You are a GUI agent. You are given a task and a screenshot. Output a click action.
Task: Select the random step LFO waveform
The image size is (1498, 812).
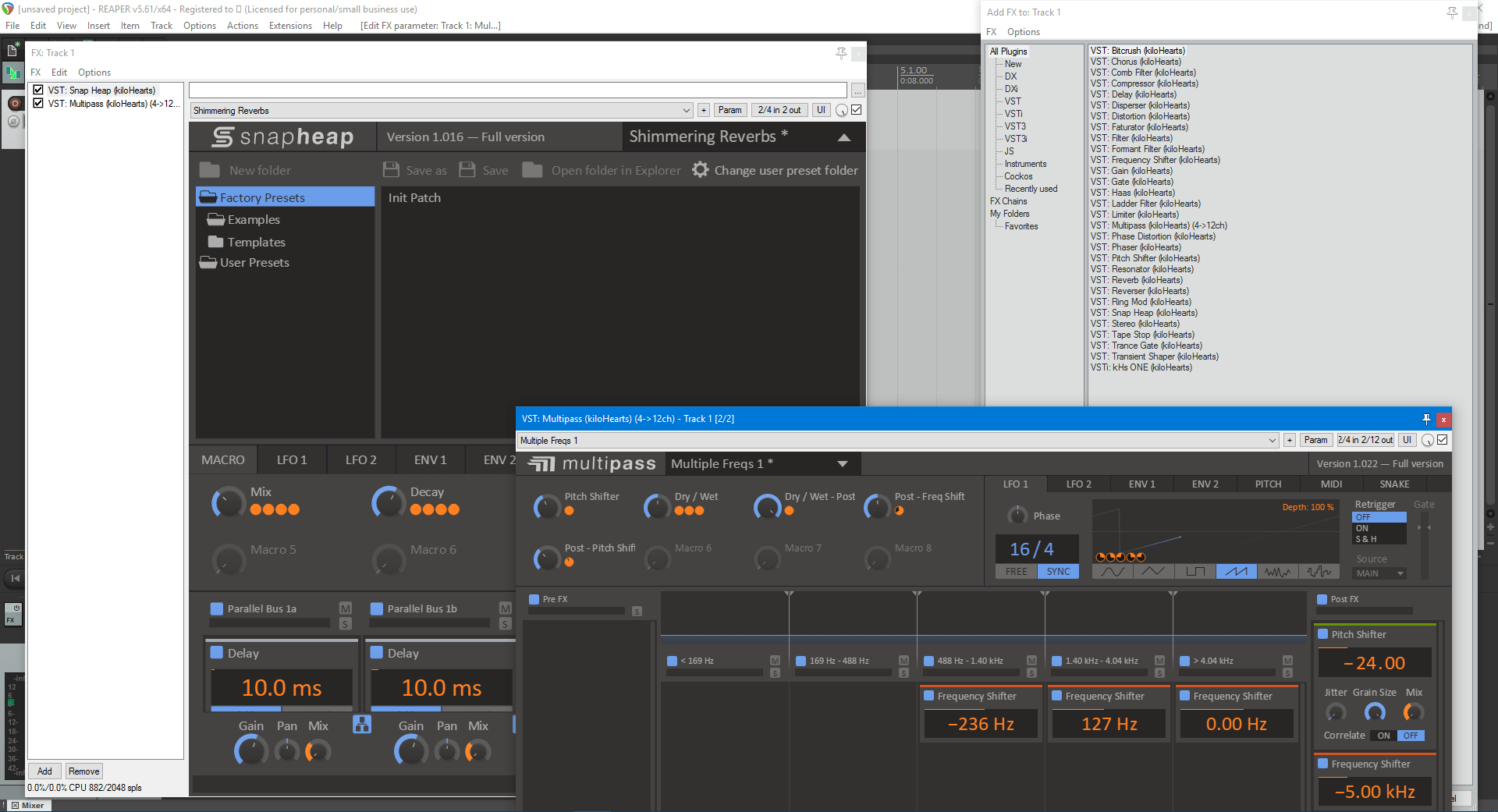(1319, 572)
